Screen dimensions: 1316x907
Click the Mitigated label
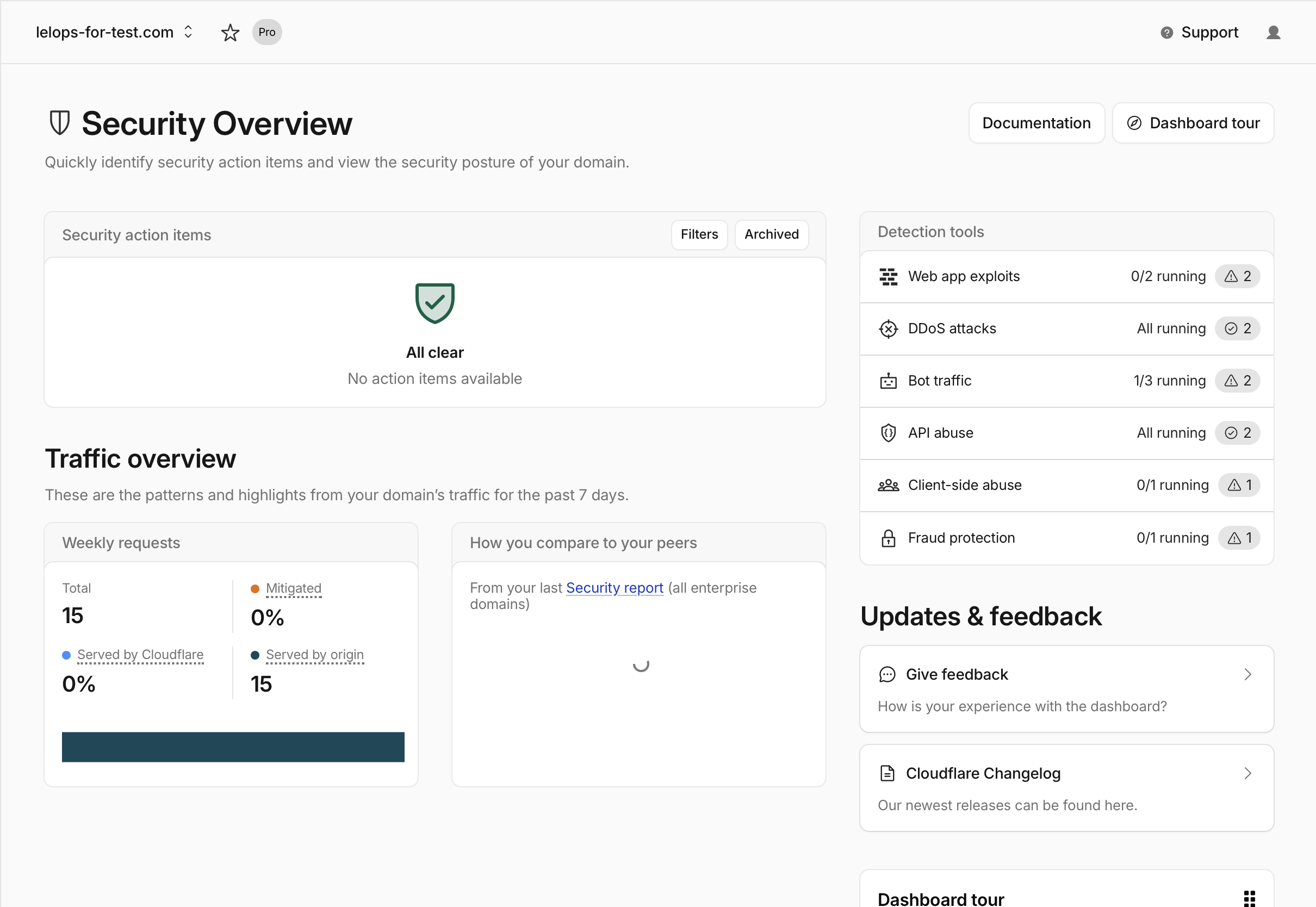(x=293, y=588)
